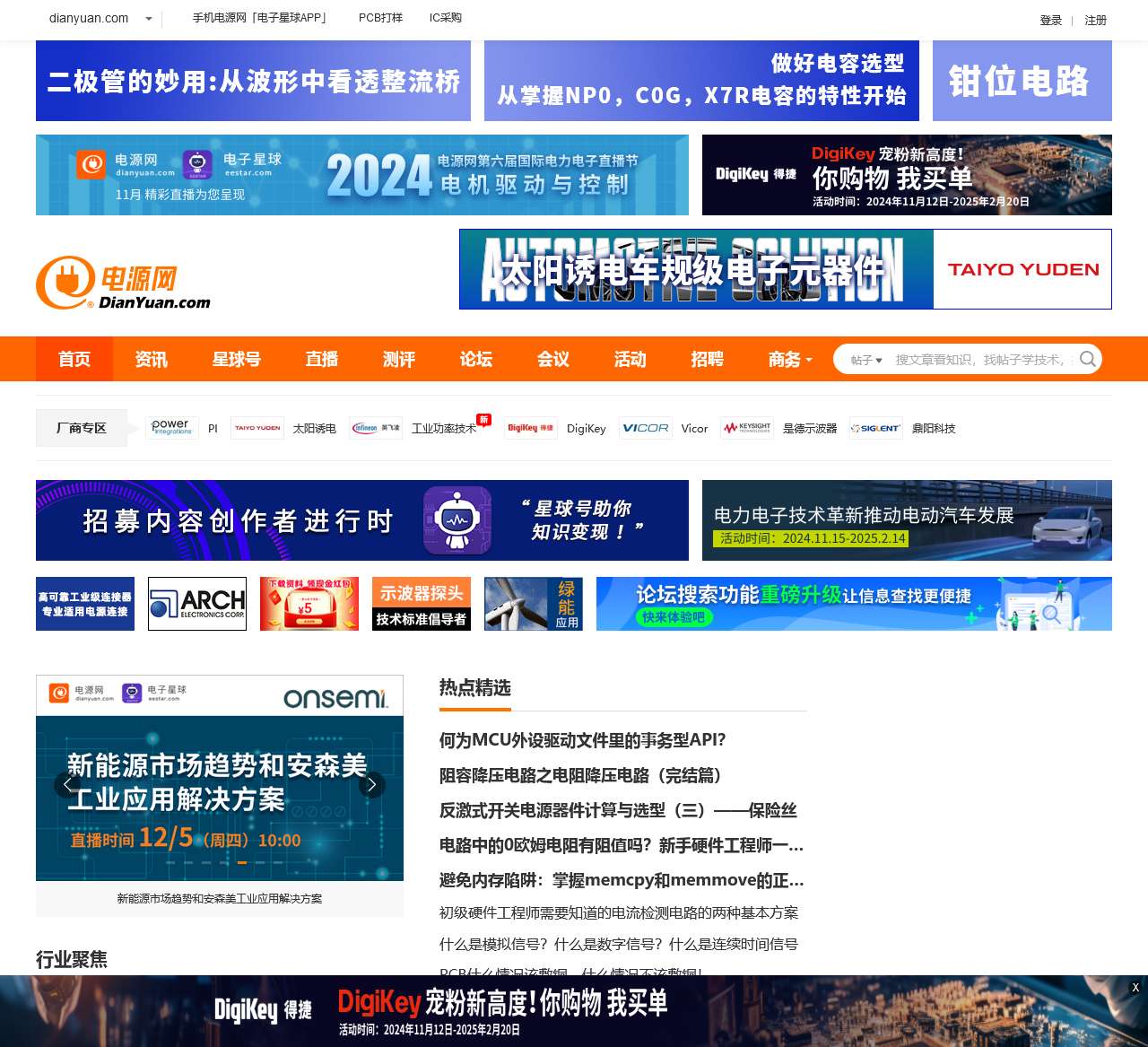Open Infineon vendor logo
1148x1047 pixels.
tap(376, 428)
